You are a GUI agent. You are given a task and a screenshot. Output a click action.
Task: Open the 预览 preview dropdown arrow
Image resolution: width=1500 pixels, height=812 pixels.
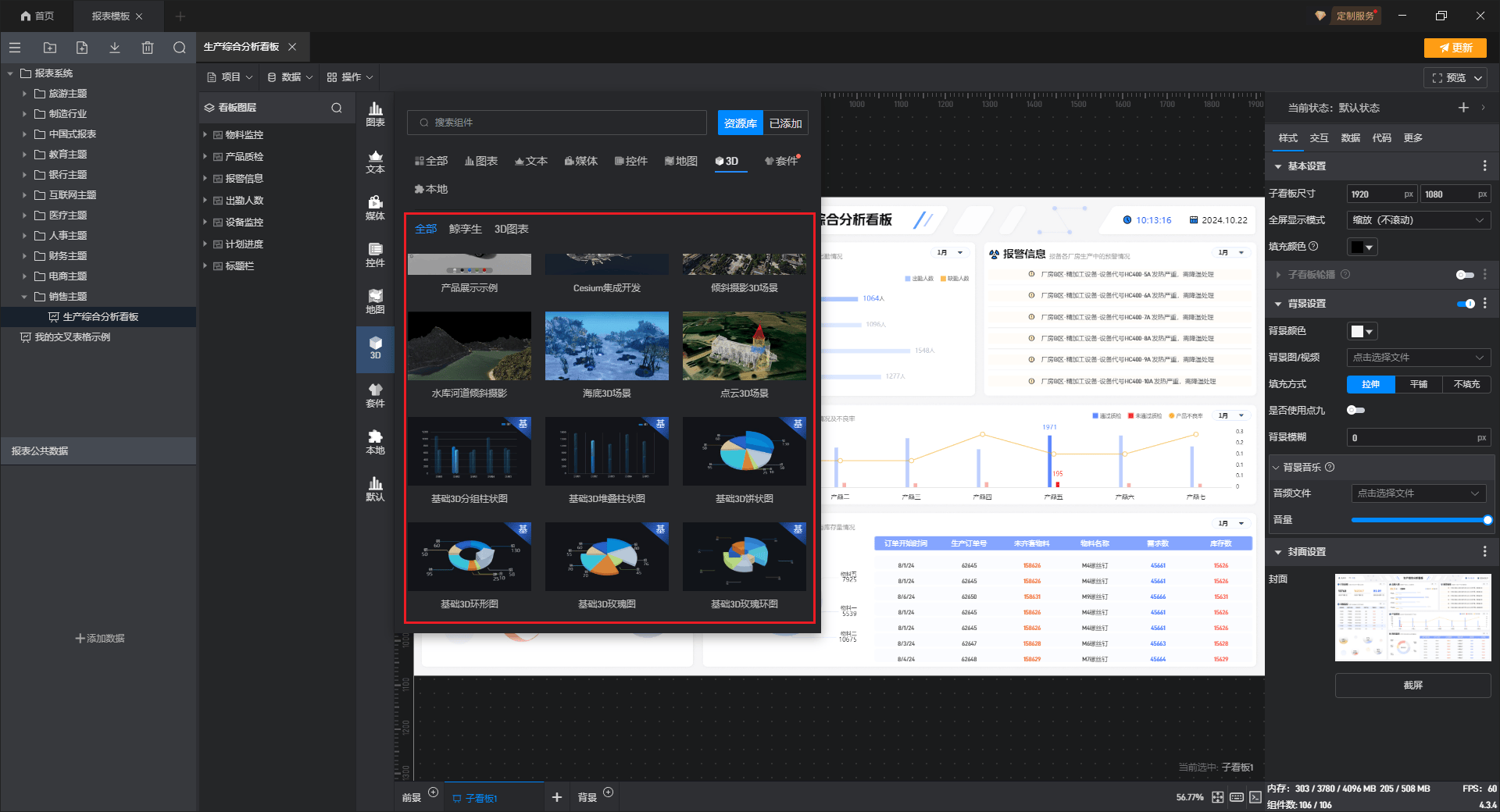coord(1478,78)
